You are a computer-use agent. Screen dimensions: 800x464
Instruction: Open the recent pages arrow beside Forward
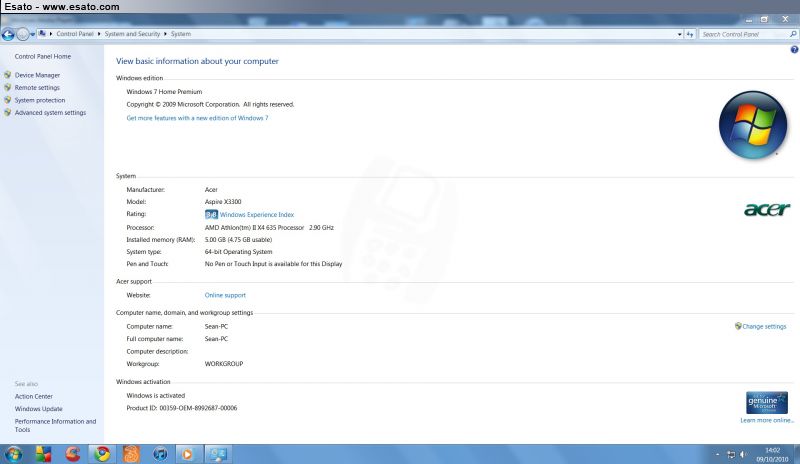33,34
